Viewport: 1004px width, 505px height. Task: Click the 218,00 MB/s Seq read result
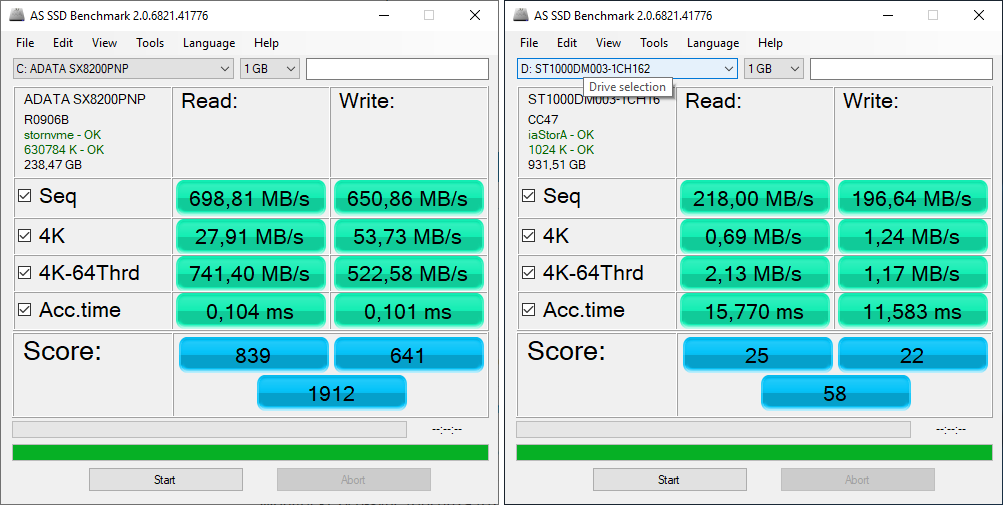point(754,198)
